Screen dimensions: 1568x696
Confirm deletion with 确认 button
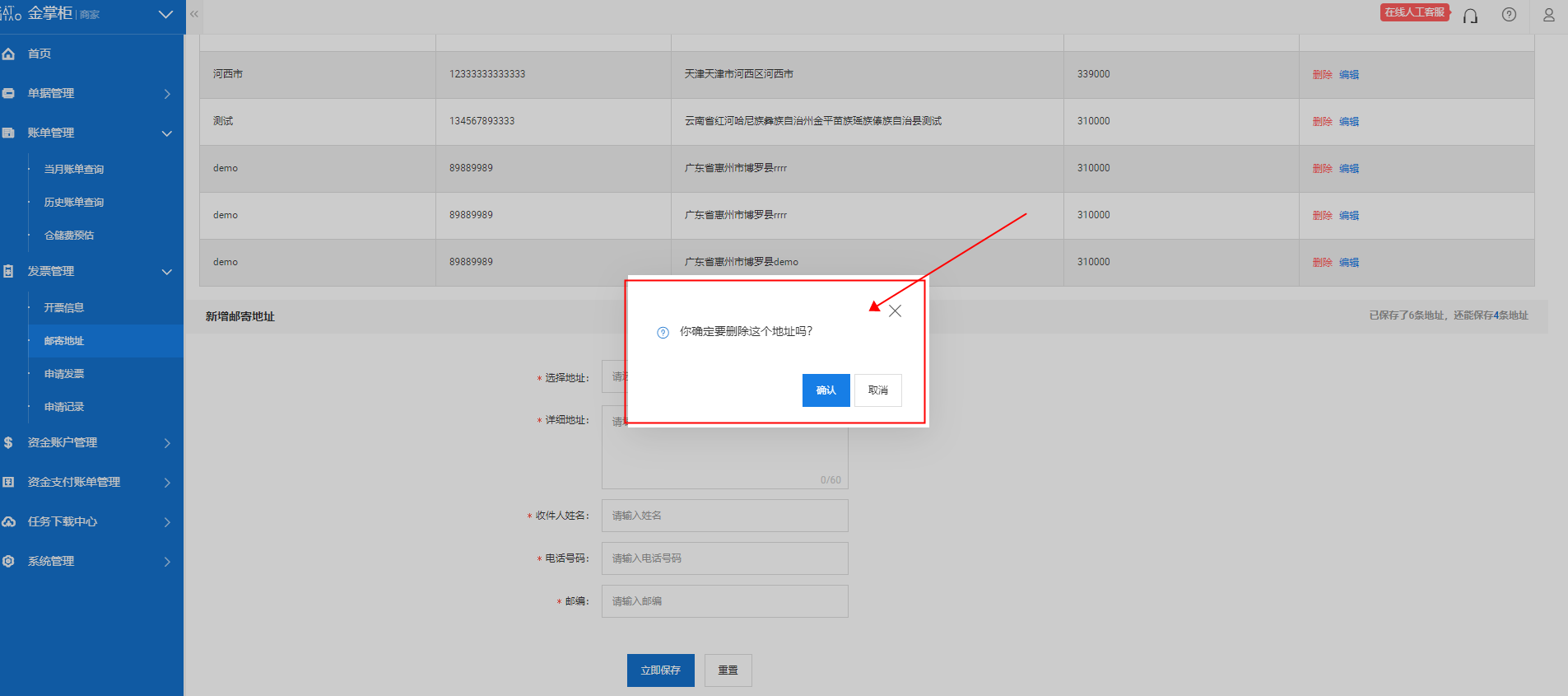pos(826,390)
